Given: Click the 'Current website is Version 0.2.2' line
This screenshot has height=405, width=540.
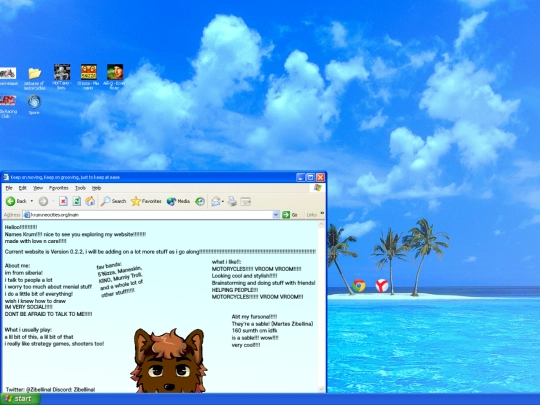Looking at the screenshot, I should point(160,252).
